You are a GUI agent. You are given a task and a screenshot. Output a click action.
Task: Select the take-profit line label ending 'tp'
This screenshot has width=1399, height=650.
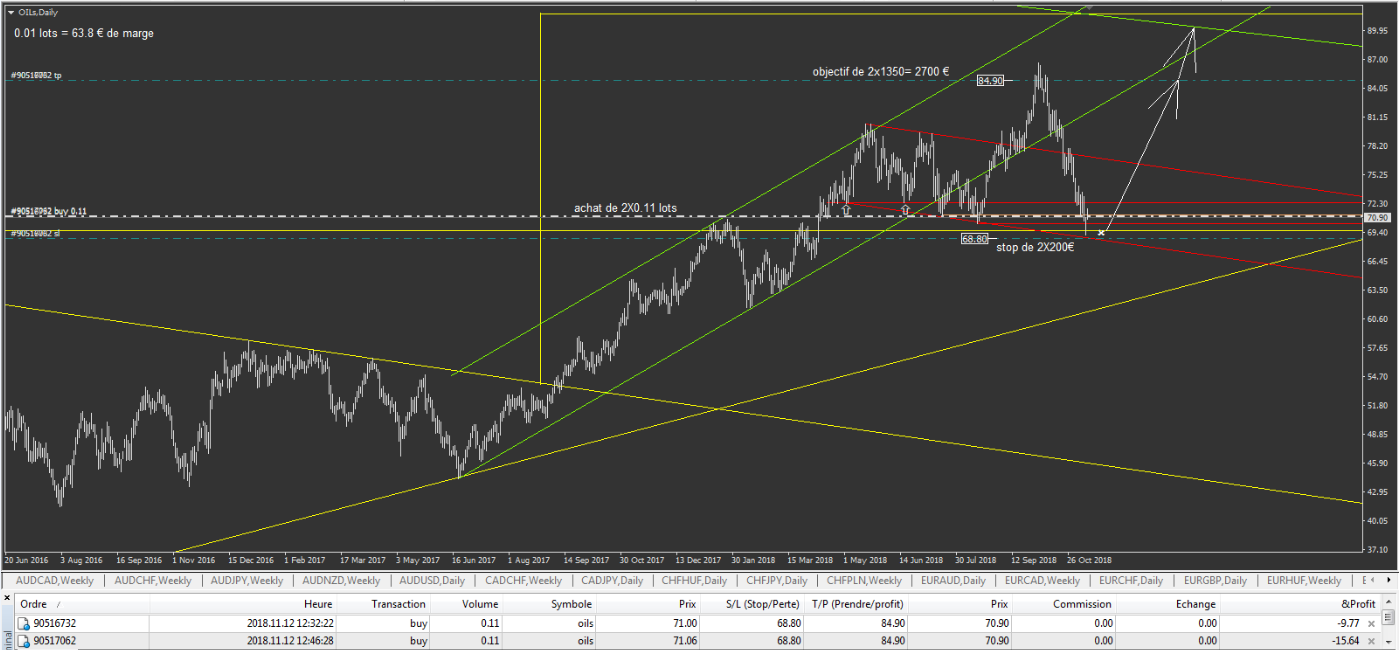pyautogui.click(x=36, y=75)
